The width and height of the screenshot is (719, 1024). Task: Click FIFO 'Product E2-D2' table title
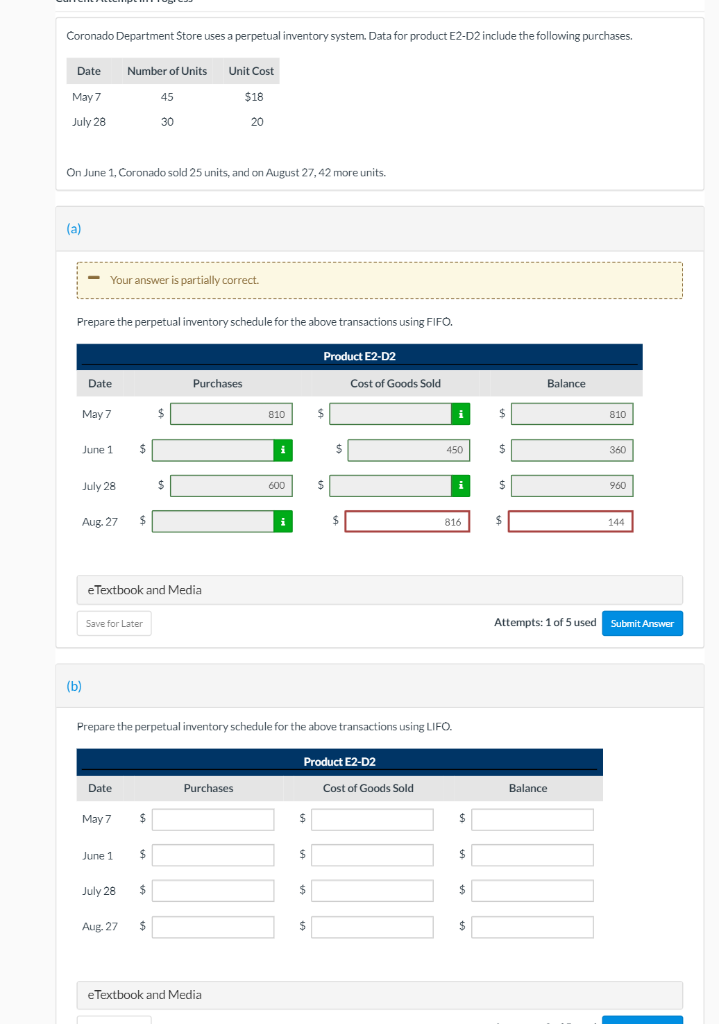pos(359,356)
